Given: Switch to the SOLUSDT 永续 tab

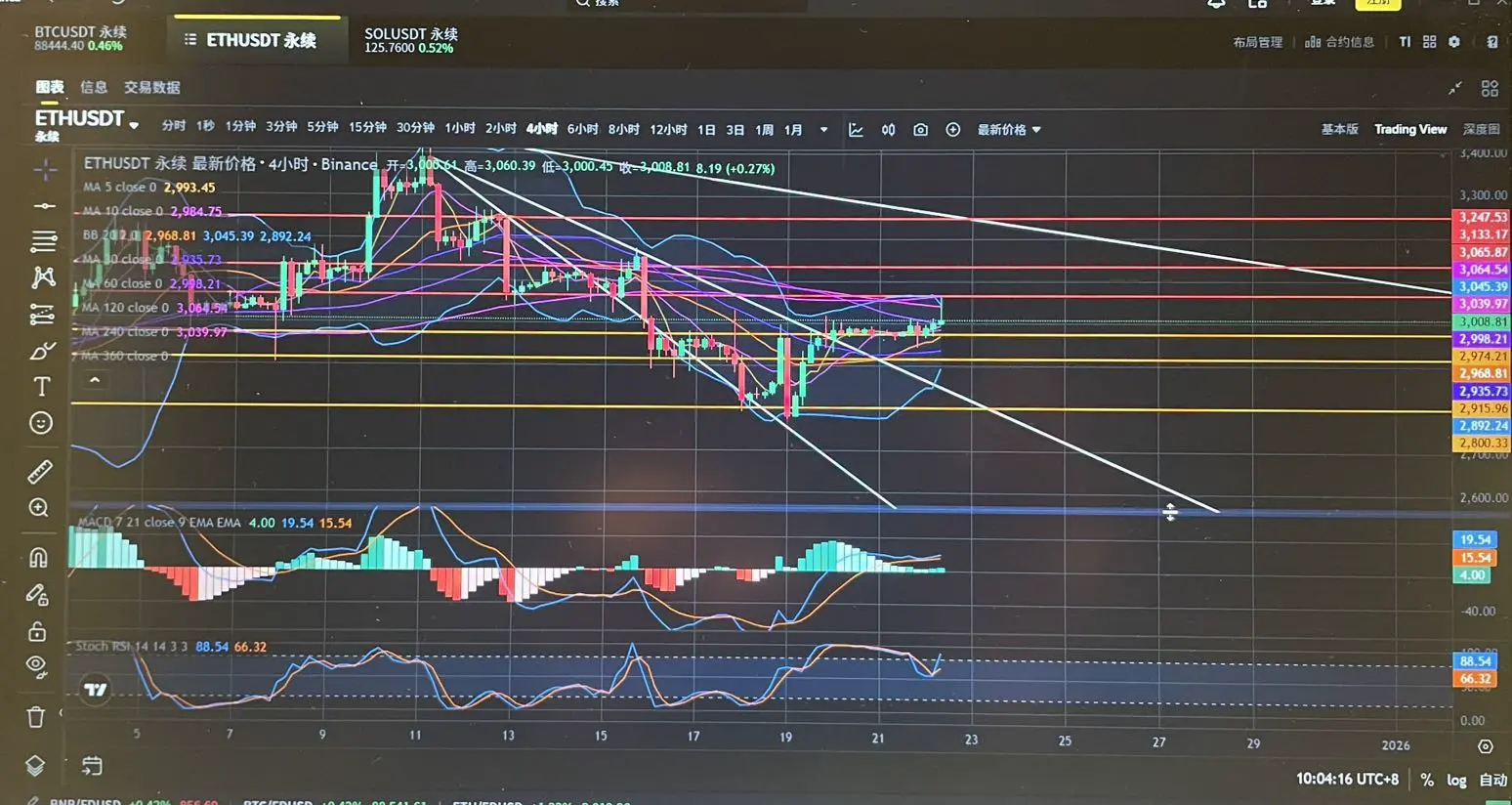Looking at the screenshot, I should point(411,40).
